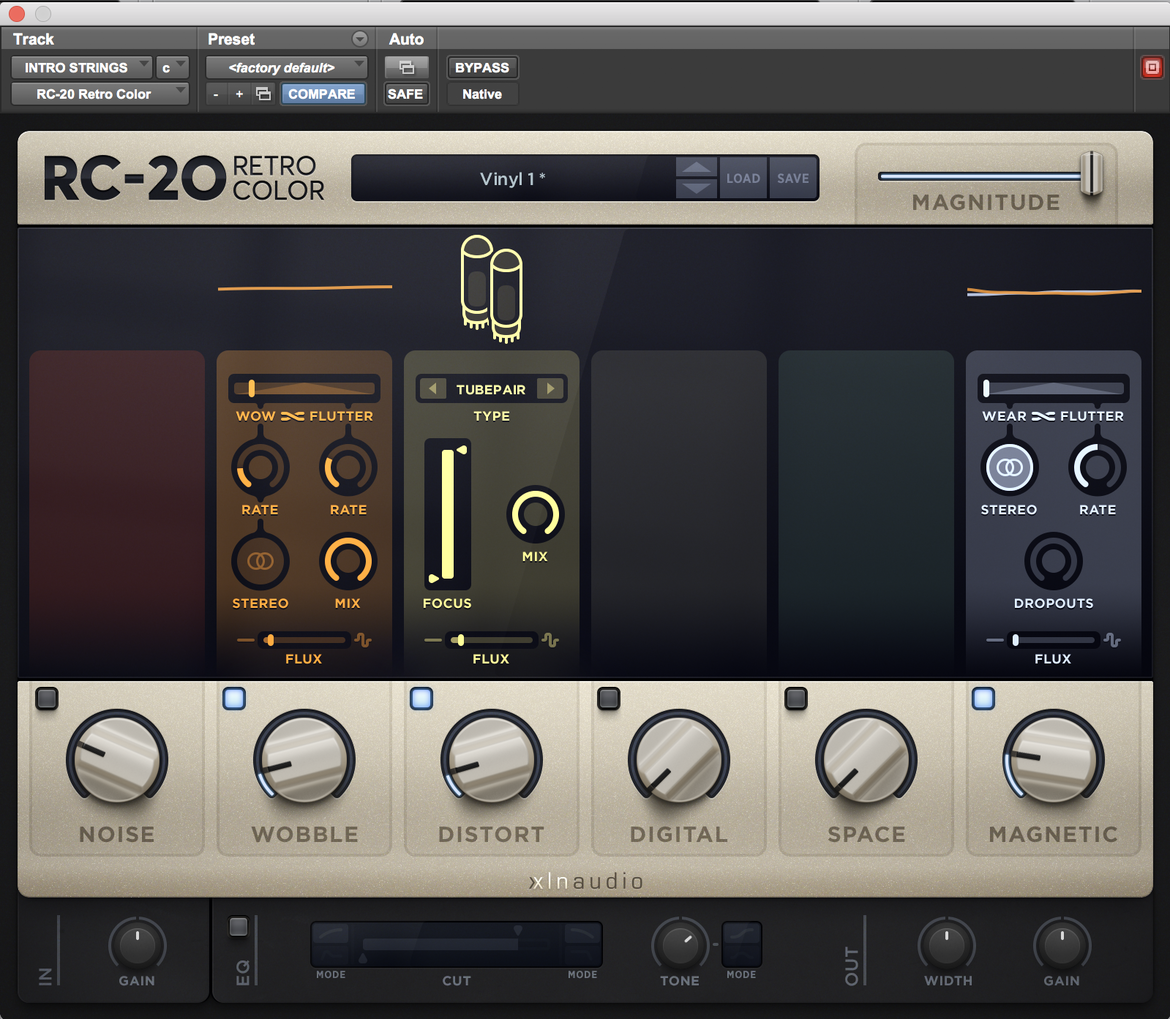Enable the Space module
The width and height of the screenshot is (1170, 1019).
point(796,698)
